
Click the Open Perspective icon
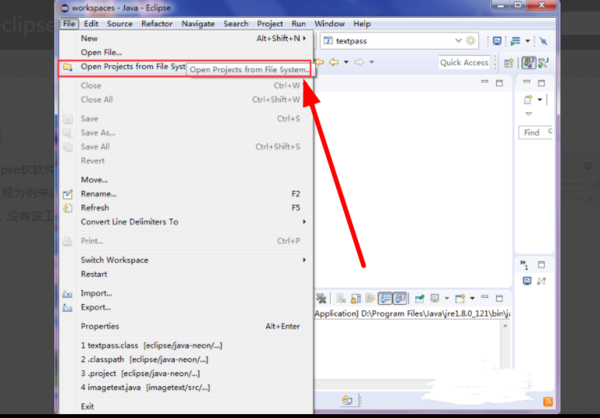point(509,63)
